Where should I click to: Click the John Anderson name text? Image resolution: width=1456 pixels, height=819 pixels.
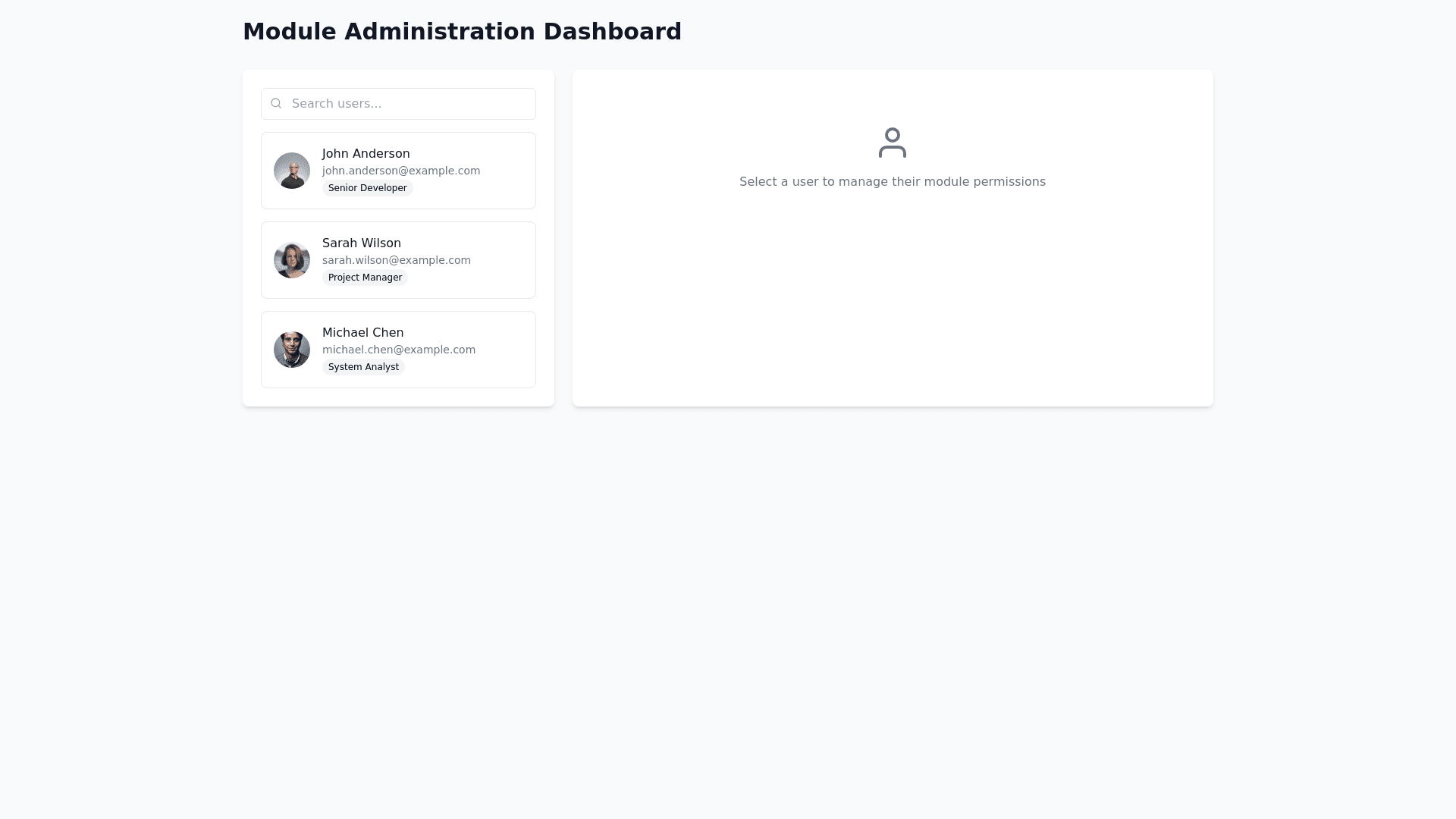tap(366, 154)
